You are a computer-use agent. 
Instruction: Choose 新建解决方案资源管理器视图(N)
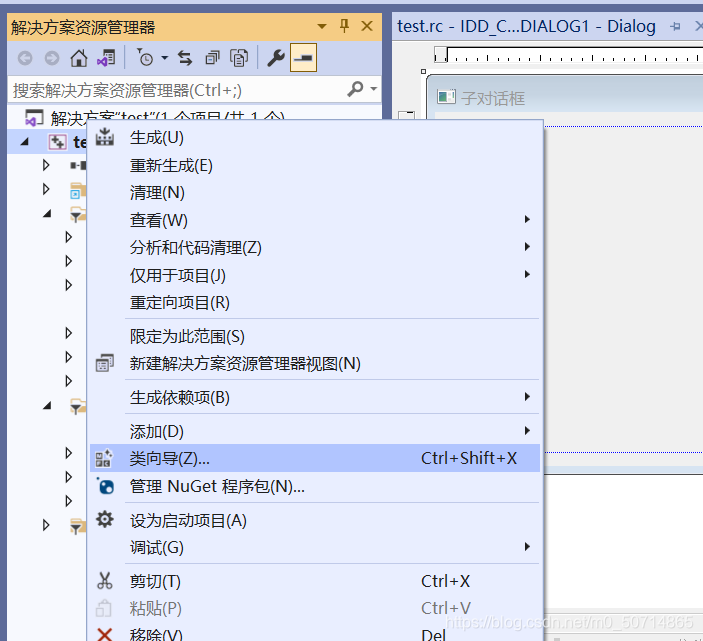(314, 364)
